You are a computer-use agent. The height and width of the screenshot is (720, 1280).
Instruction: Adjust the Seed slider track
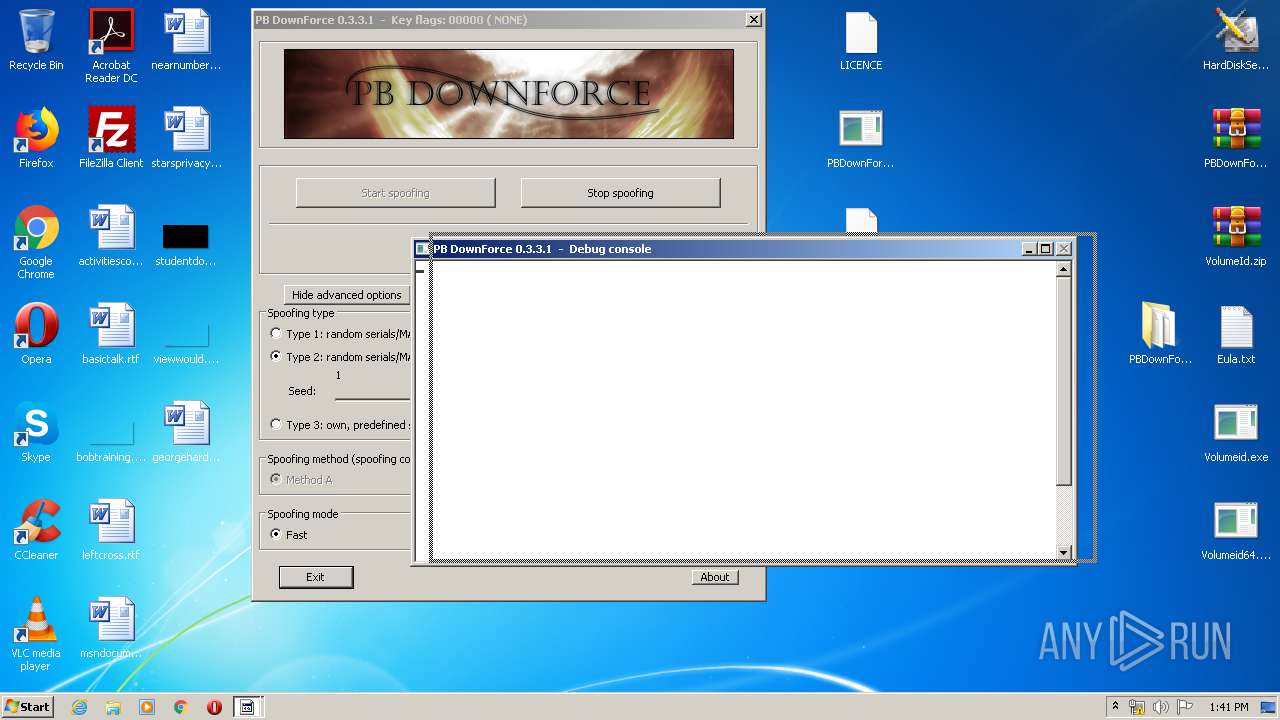[372, 397]
